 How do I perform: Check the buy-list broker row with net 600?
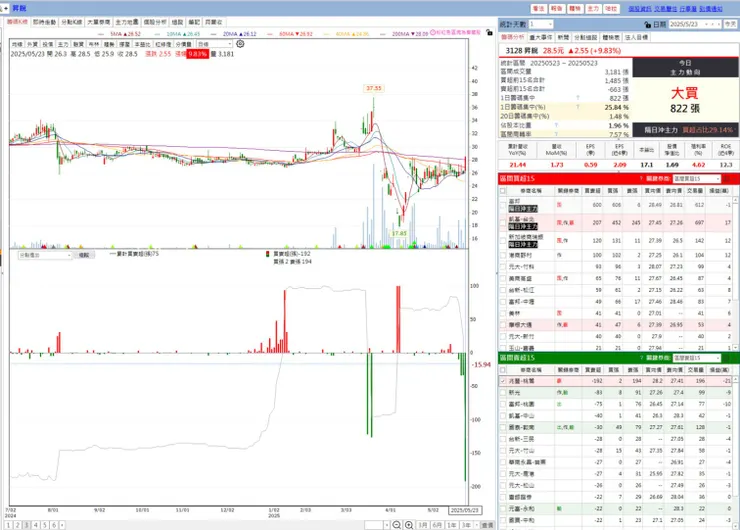(503, 205)
